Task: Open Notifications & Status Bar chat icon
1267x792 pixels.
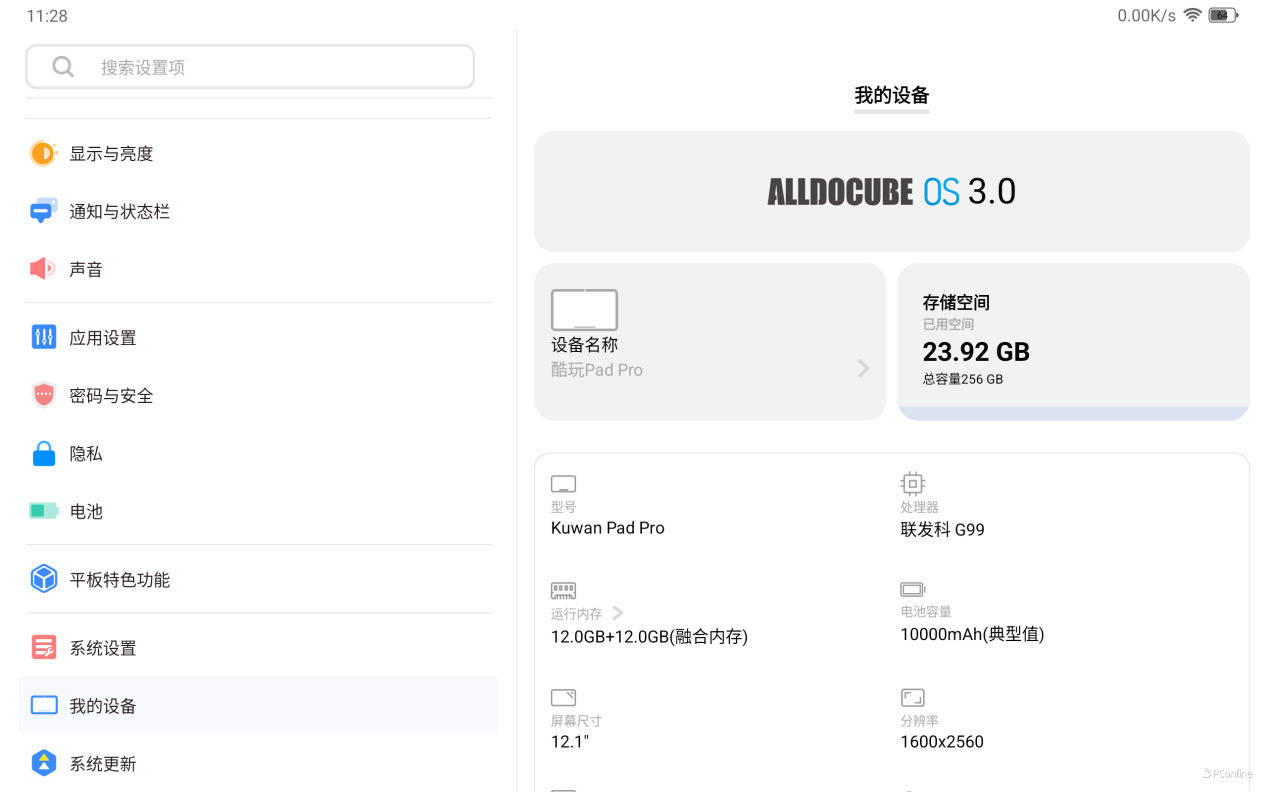Action: [43, 211]
